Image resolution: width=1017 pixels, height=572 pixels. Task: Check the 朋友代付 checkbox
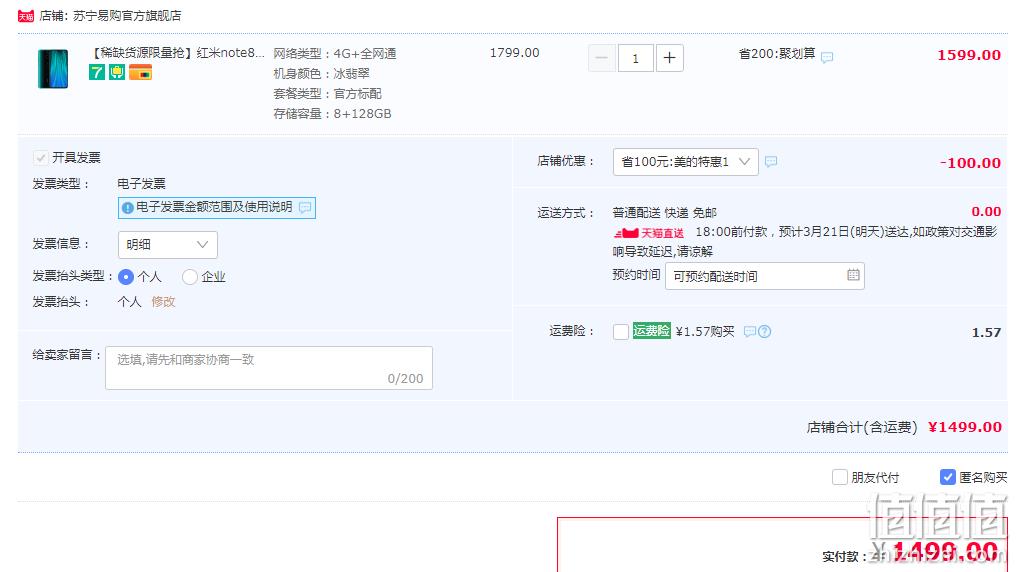[839, 477]
